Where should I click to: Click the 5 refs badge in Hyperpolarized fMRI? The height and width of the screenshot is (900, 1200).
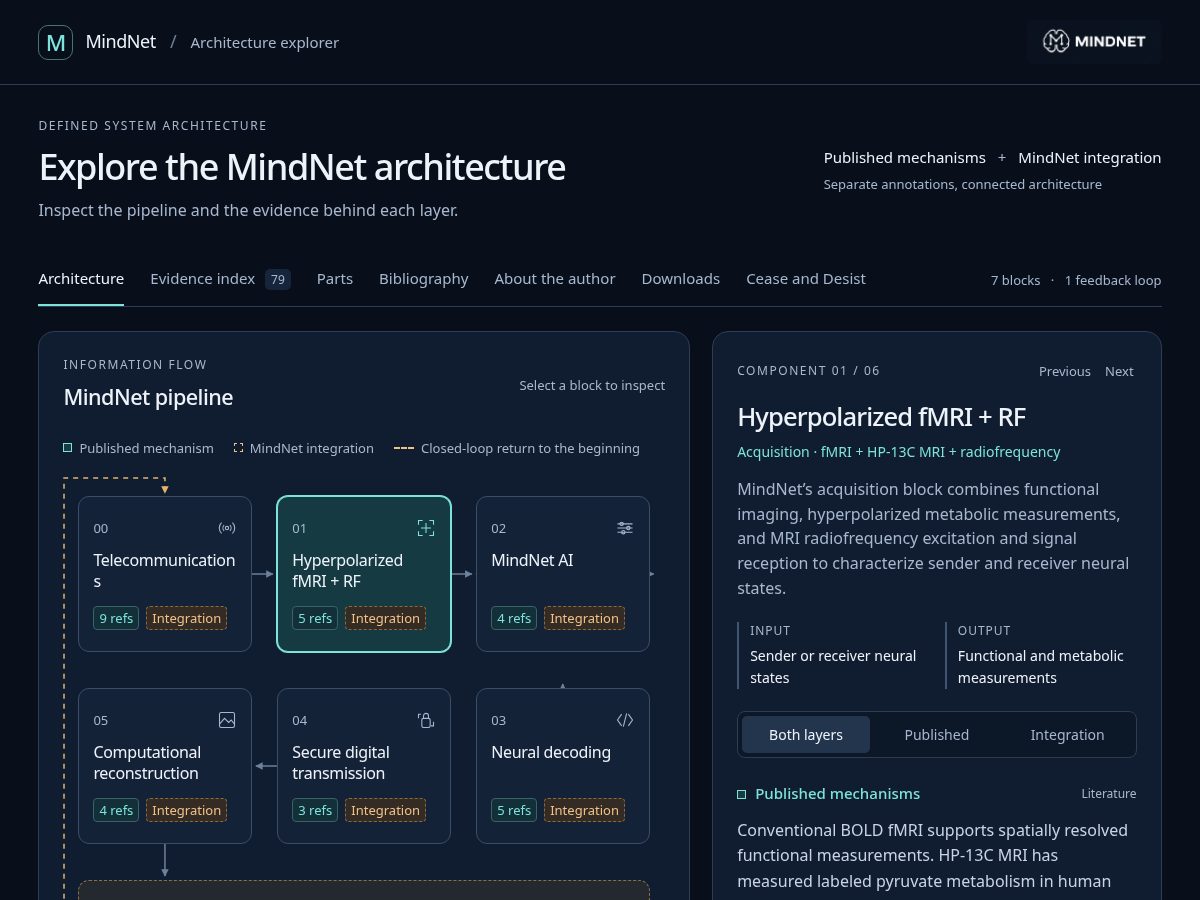pos(315,618)
